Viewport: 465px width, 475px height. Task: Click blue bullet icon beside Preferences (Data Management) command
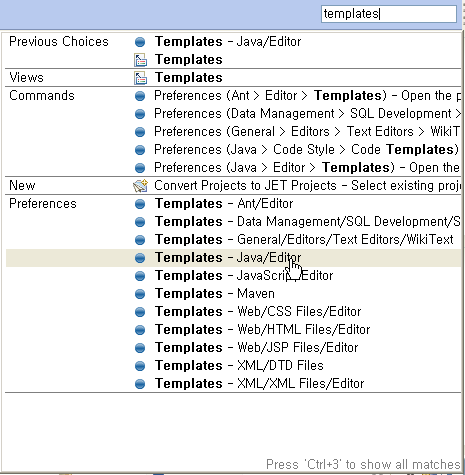(x=140, y=114)
